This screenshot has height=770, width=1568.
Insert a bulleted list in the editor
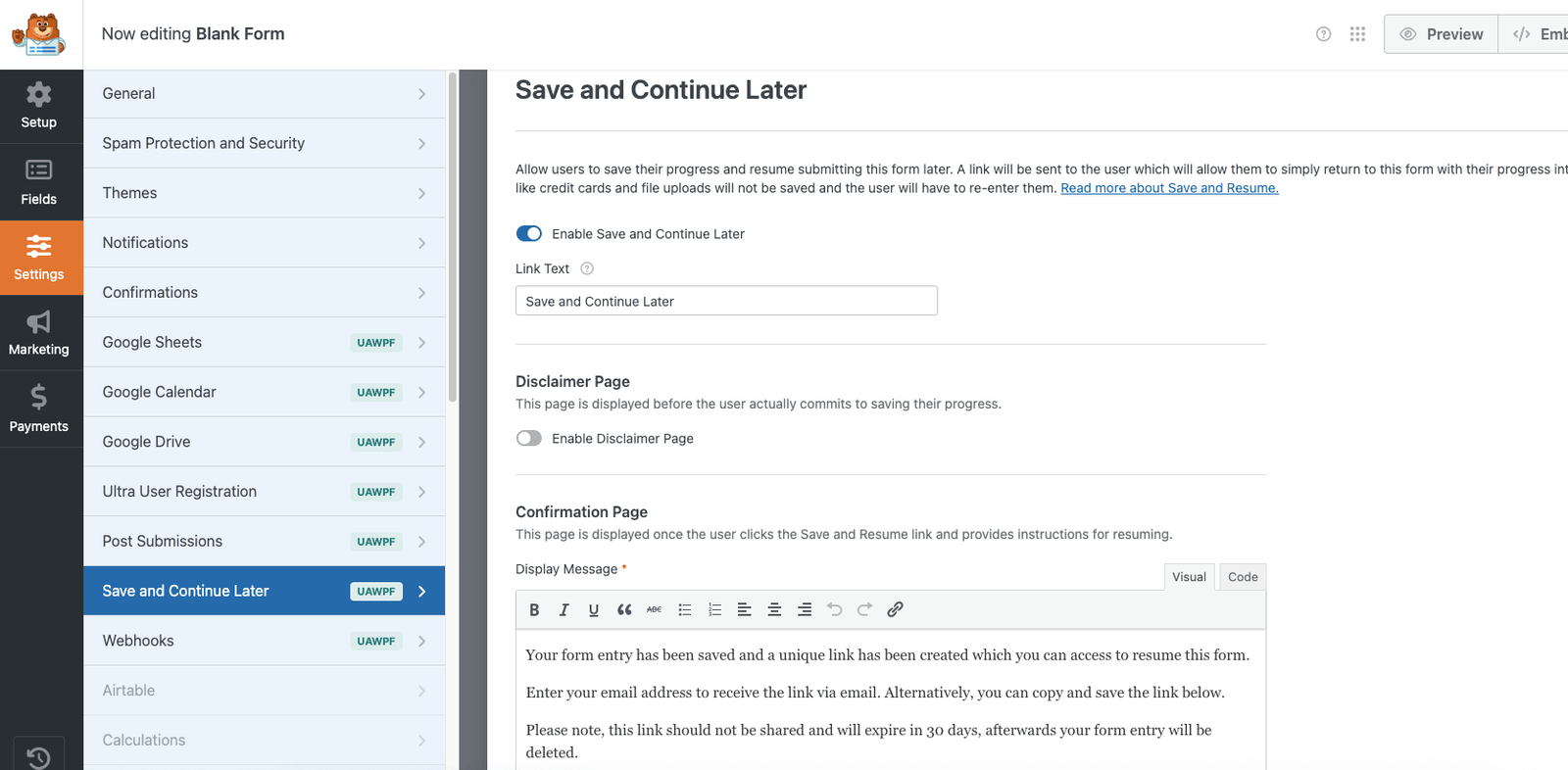685,609
